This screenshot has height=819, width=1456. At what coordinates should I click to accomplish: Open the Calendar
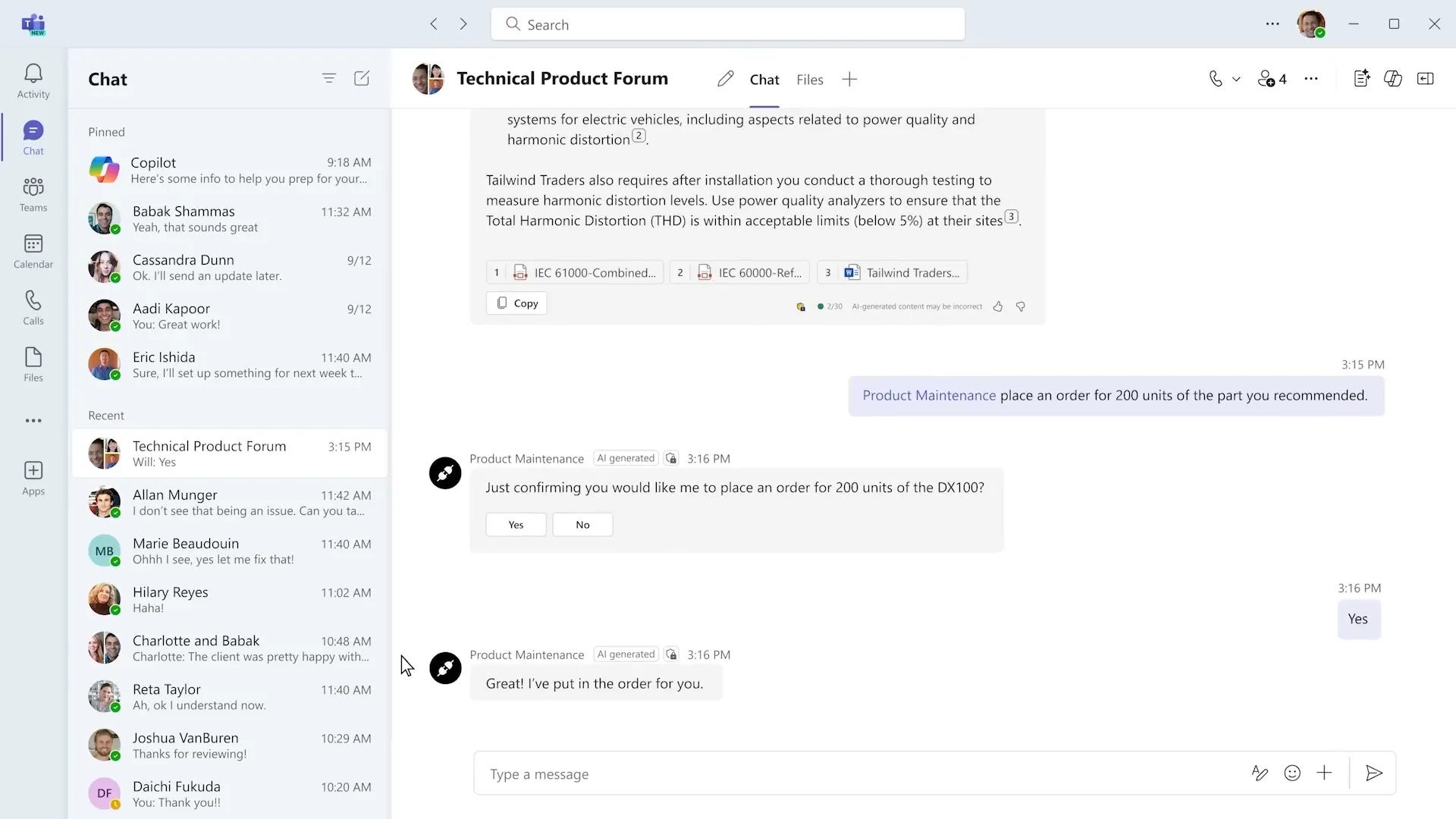pos(33,250)
